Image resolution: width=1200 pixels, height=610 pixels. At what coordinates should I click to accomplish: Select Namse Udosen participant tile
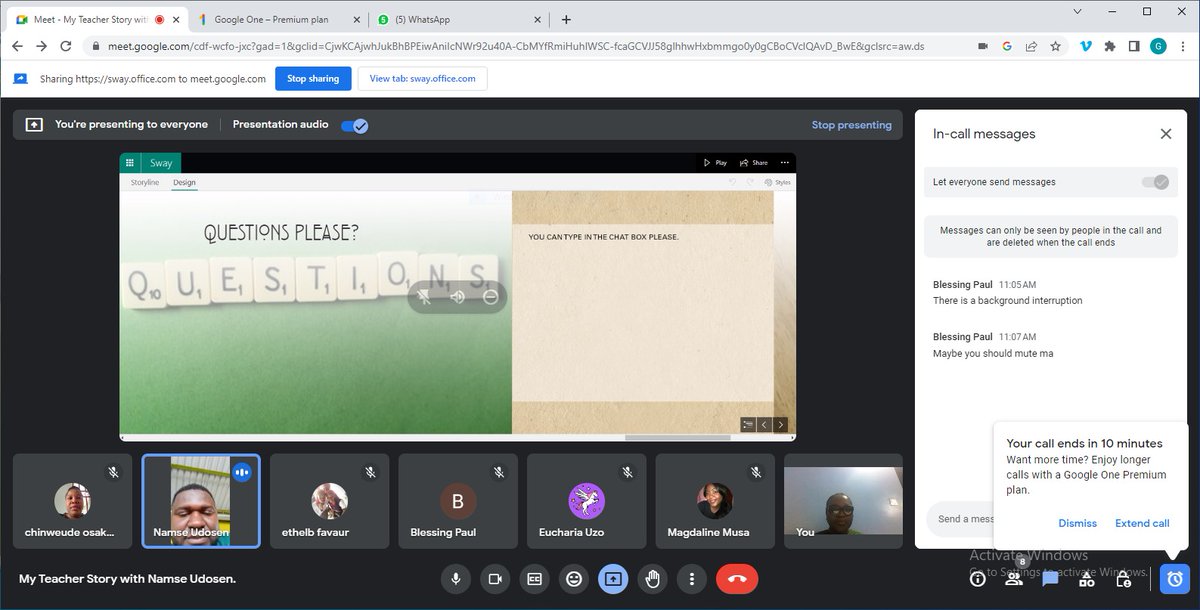click(201, 501)
